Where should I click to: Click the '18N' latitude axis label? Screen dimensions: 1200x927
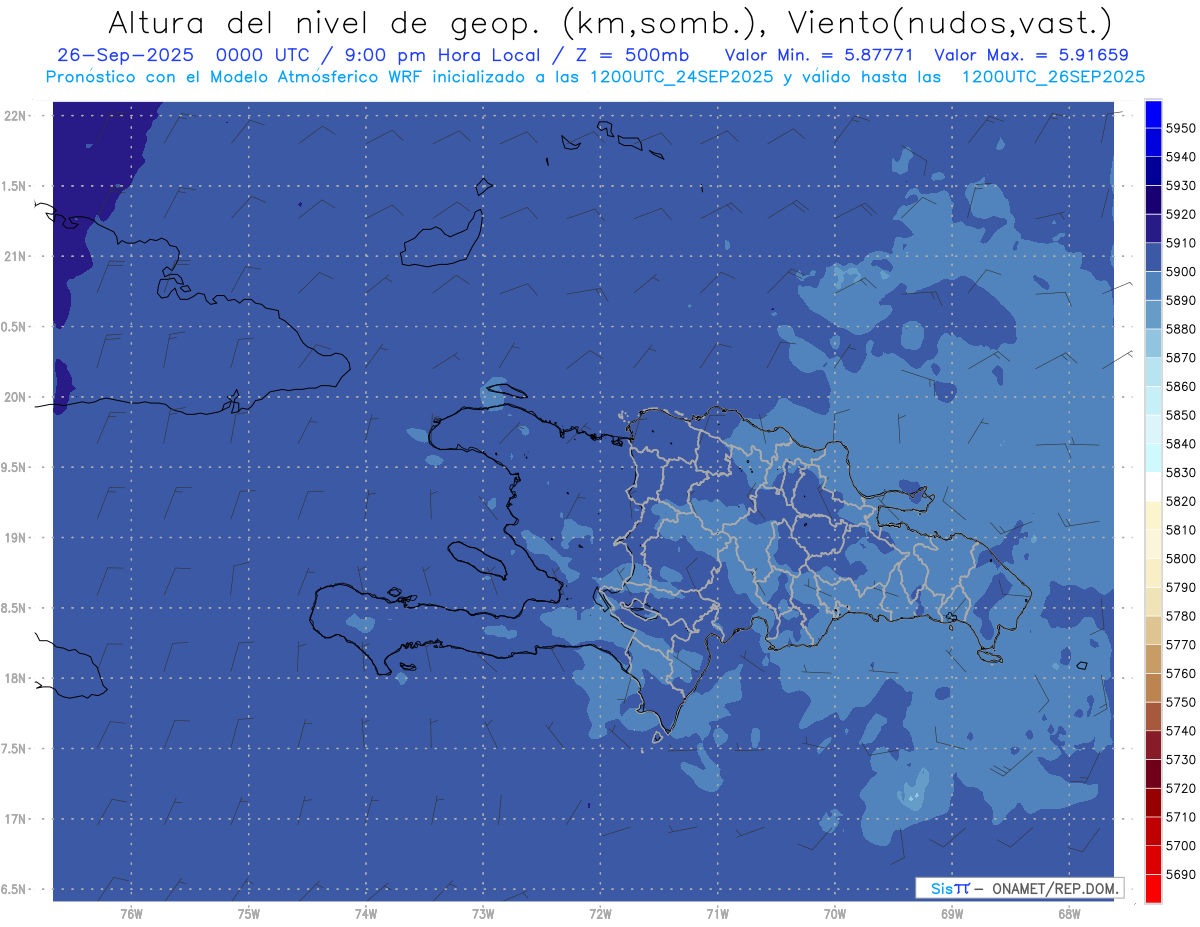point(15,679)
